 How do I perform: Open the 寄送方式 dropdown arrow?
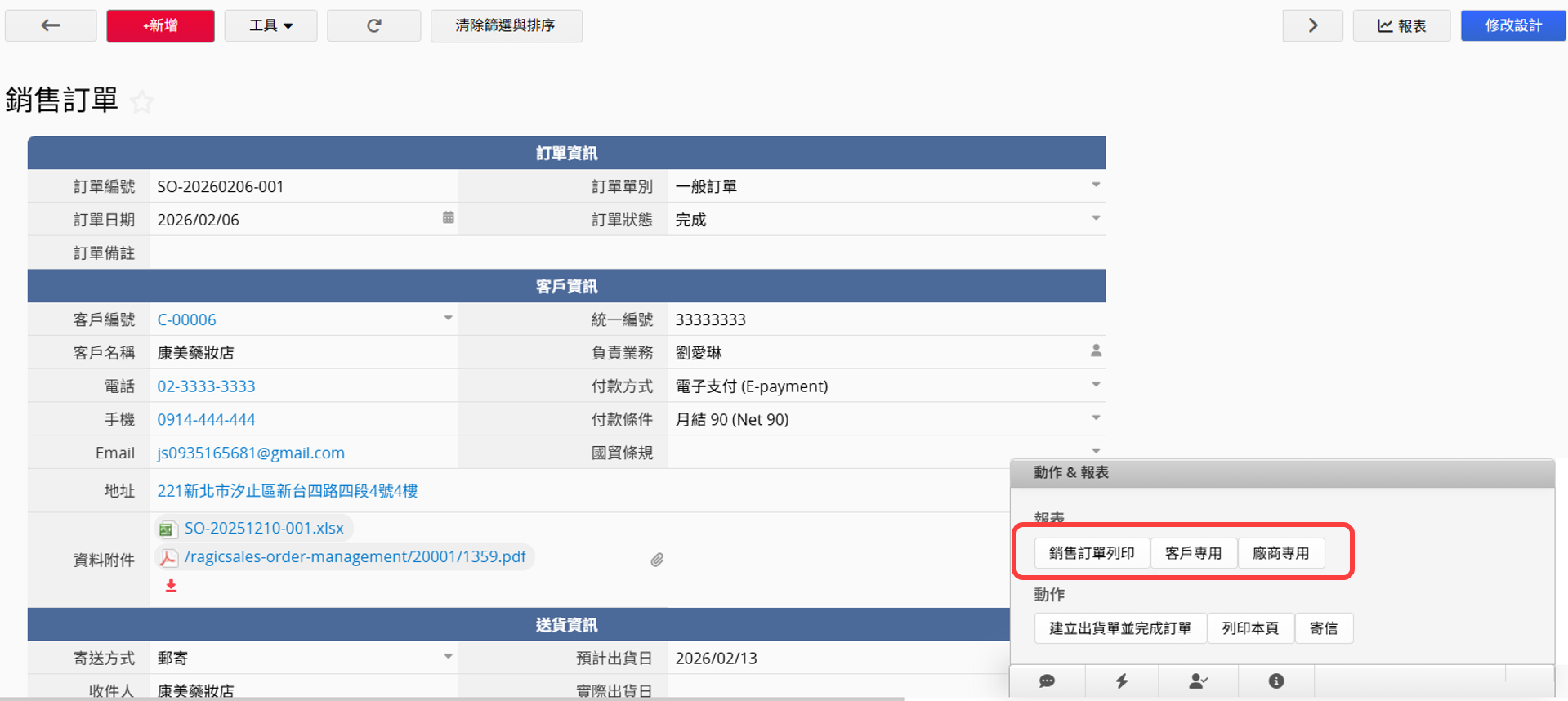448,657
